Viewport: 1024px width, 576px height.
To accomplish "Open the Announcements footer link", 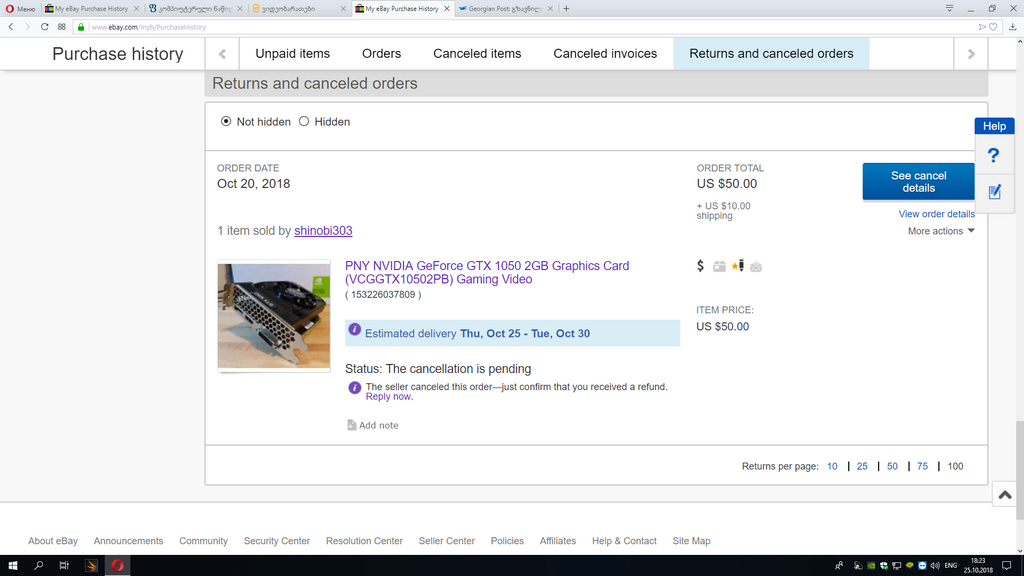I will point(128,541).
